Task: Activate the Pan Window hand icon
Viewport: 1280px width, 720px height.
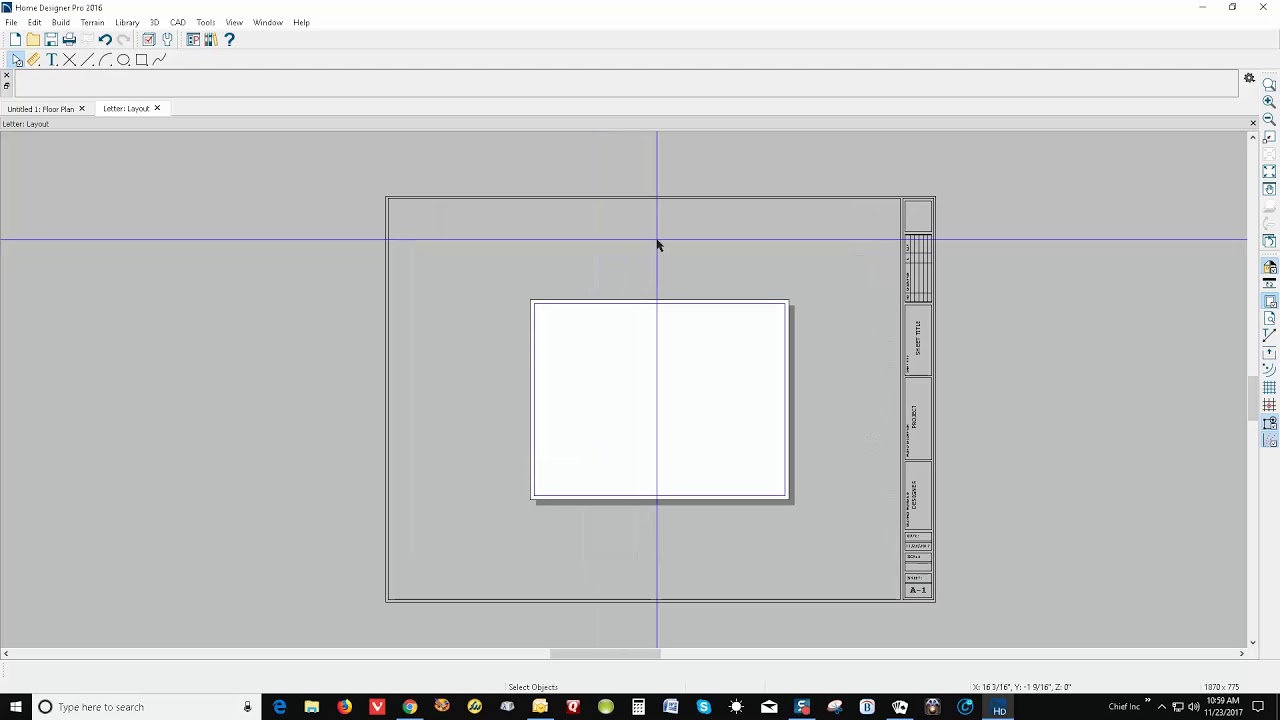Action: (x=1270, y=190)
